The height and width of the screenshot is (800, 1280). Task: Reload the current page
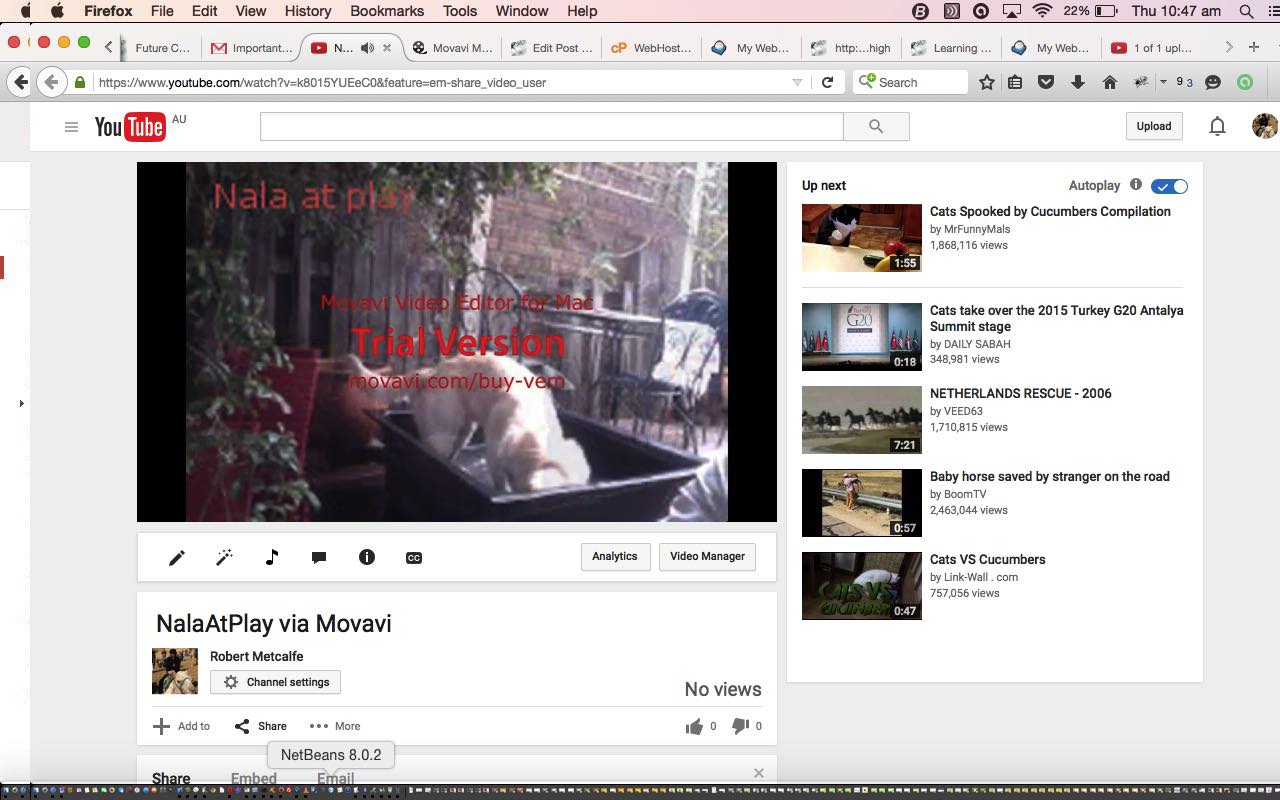827,82
